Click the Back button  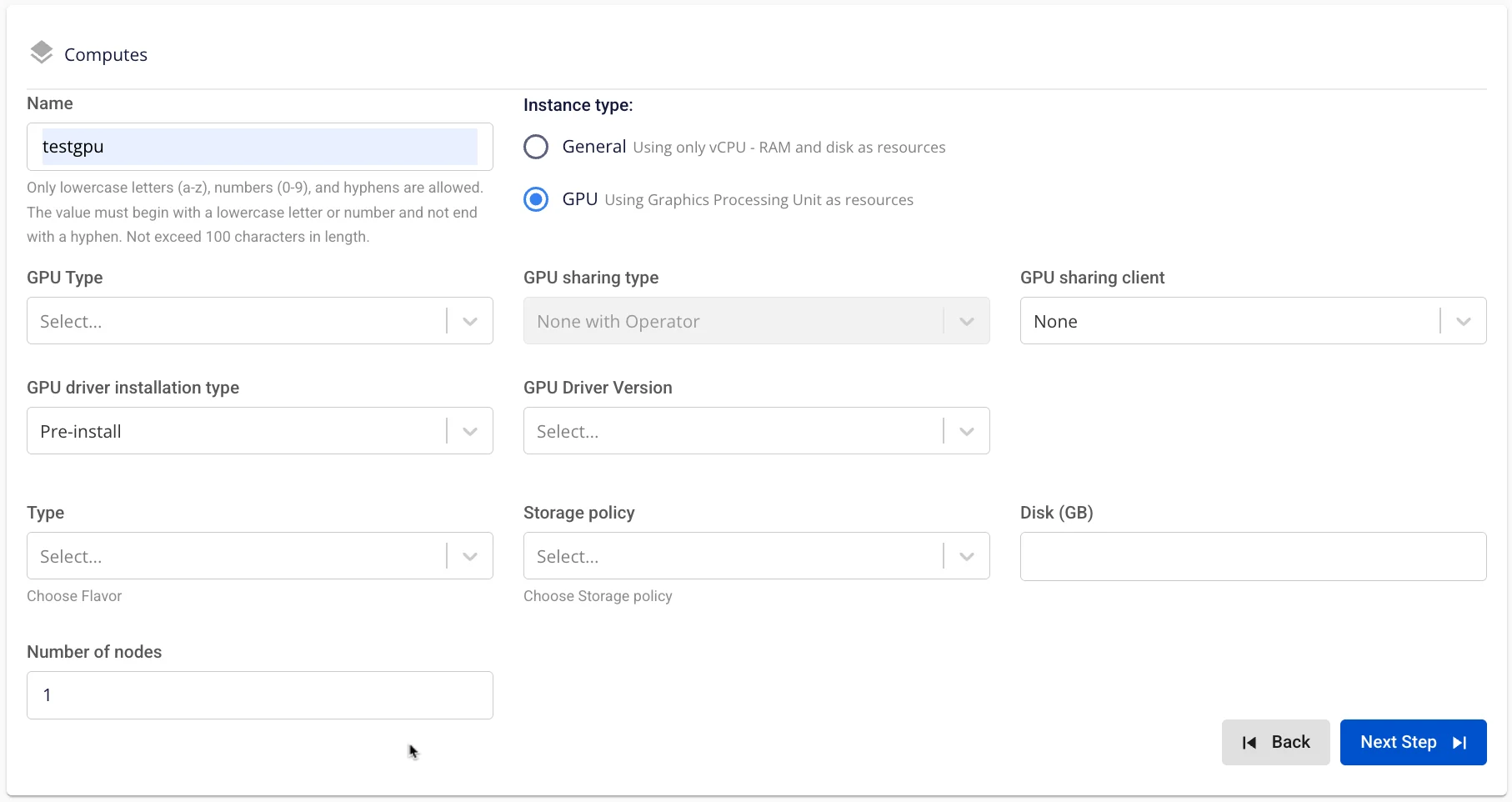tap(1276, 742)
